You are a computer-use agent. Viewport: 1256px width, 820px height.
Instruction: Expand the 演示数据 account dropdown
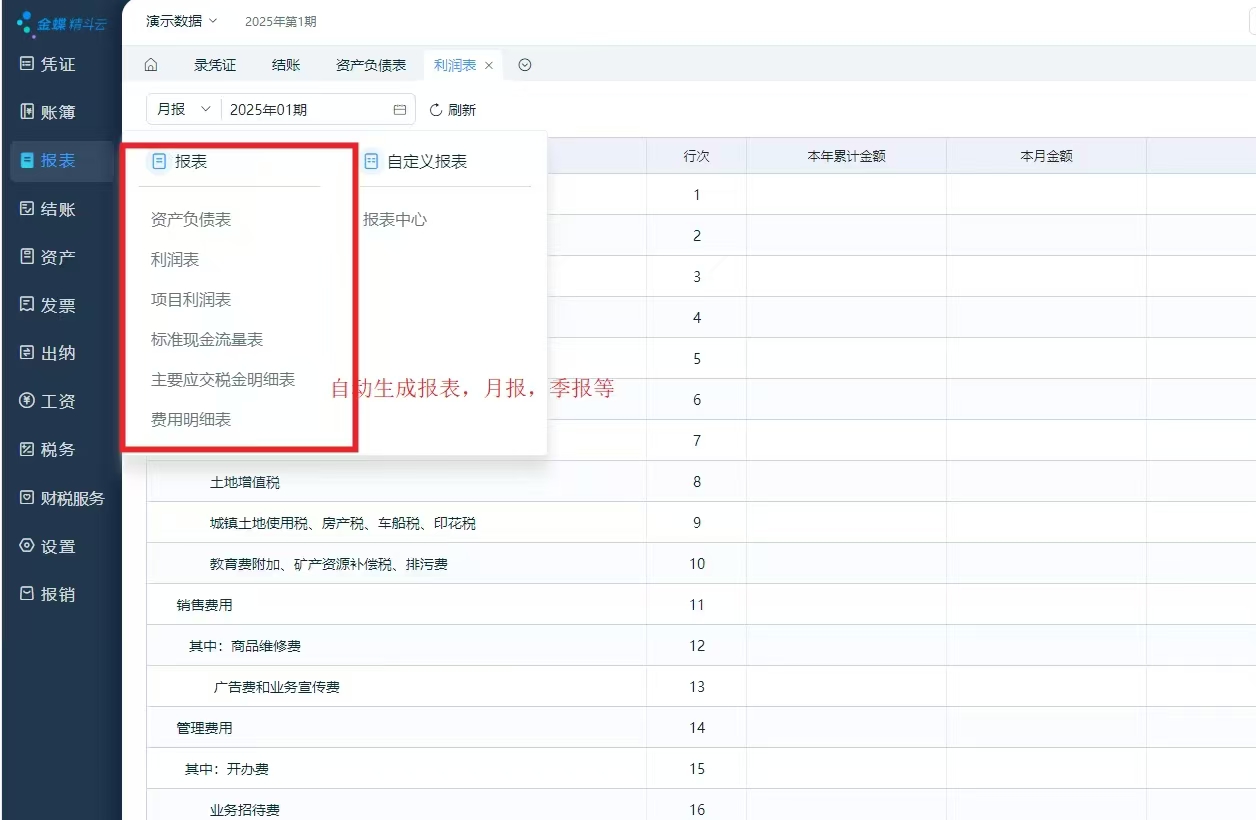(x=181, y=21)
